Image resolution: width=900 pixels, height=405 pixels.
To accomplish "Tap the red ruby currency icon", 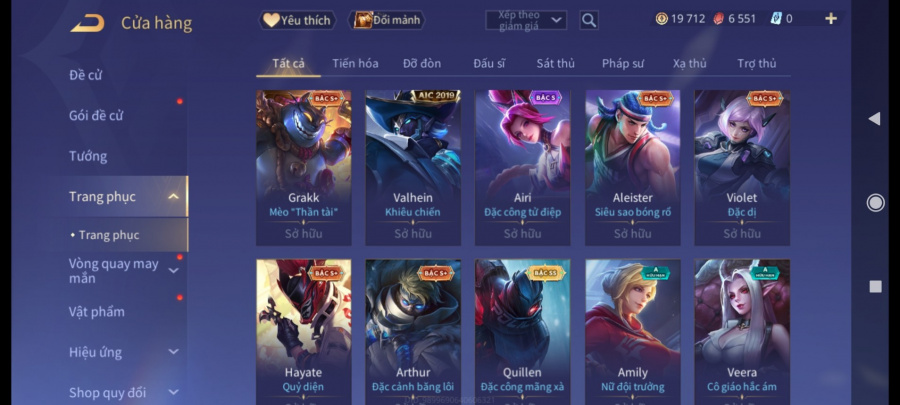I will [718, 19].
